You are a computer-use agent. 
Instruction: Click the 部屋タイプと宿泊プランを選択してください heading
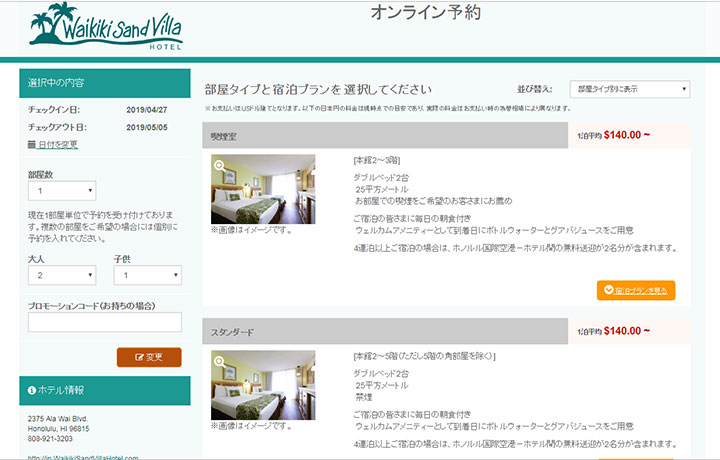318,90
